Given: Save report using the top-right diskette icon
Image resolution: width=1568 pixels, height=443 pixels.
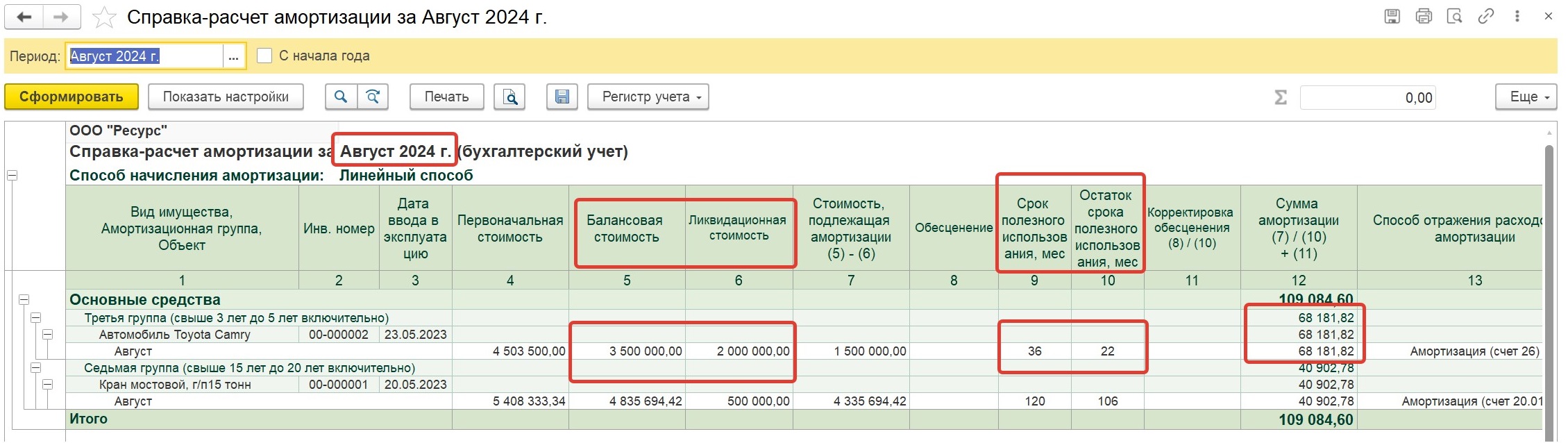Looking at the screenshot, I should pos(1392,17).
